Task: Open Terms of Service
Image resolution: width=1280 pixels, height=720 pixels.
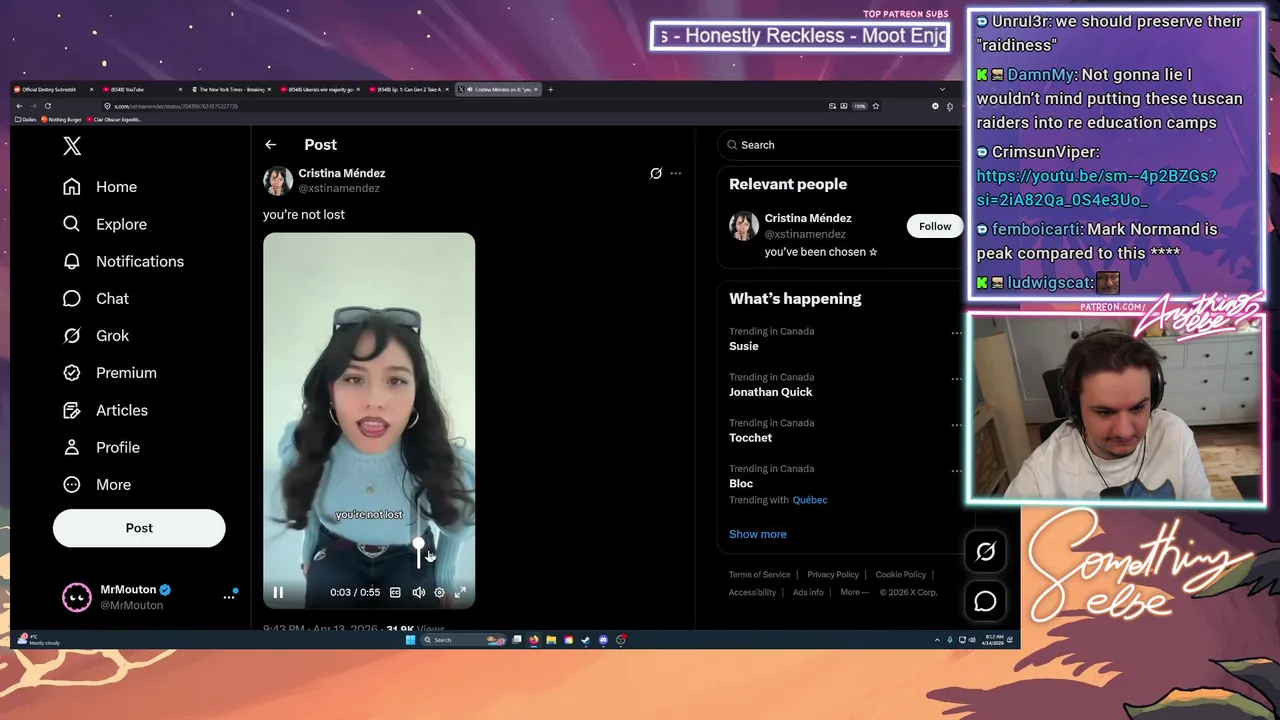Action: click(x=760, y=575)
